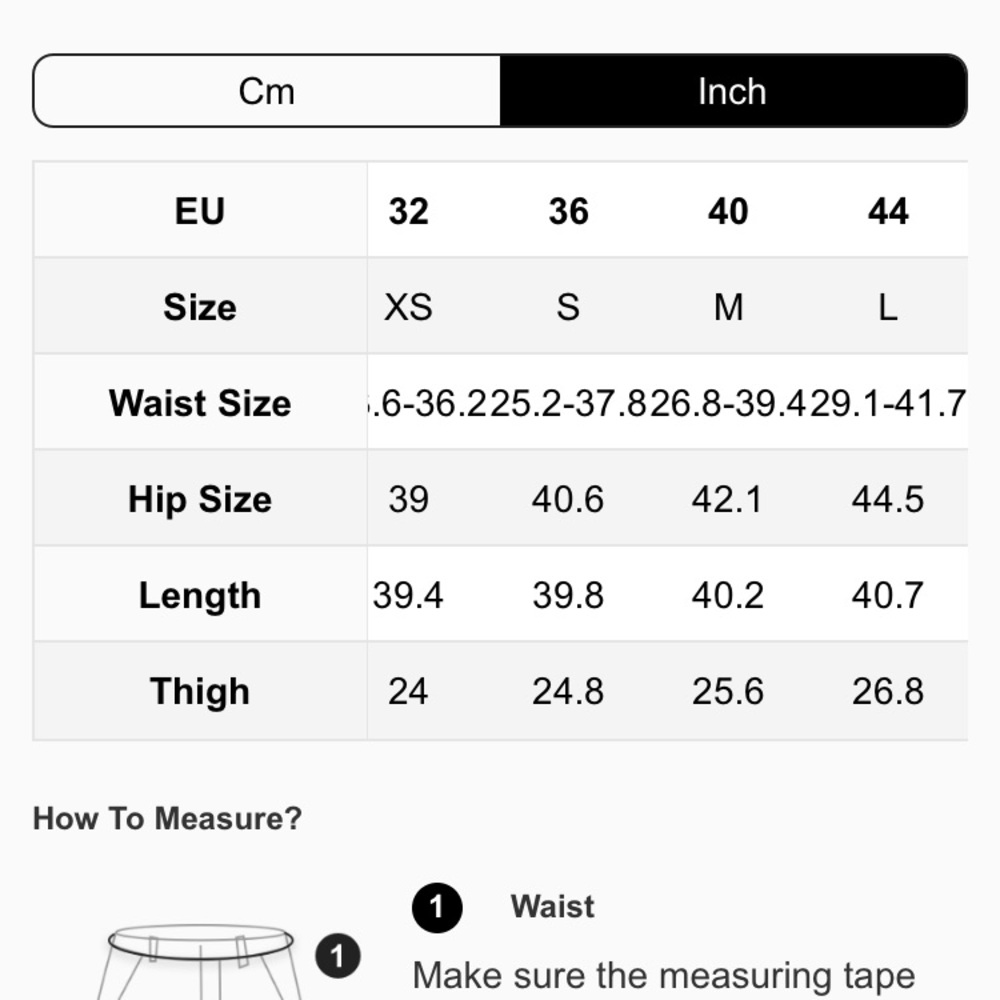
Task: Click the pants waist illustration
Action: point(200,960)
